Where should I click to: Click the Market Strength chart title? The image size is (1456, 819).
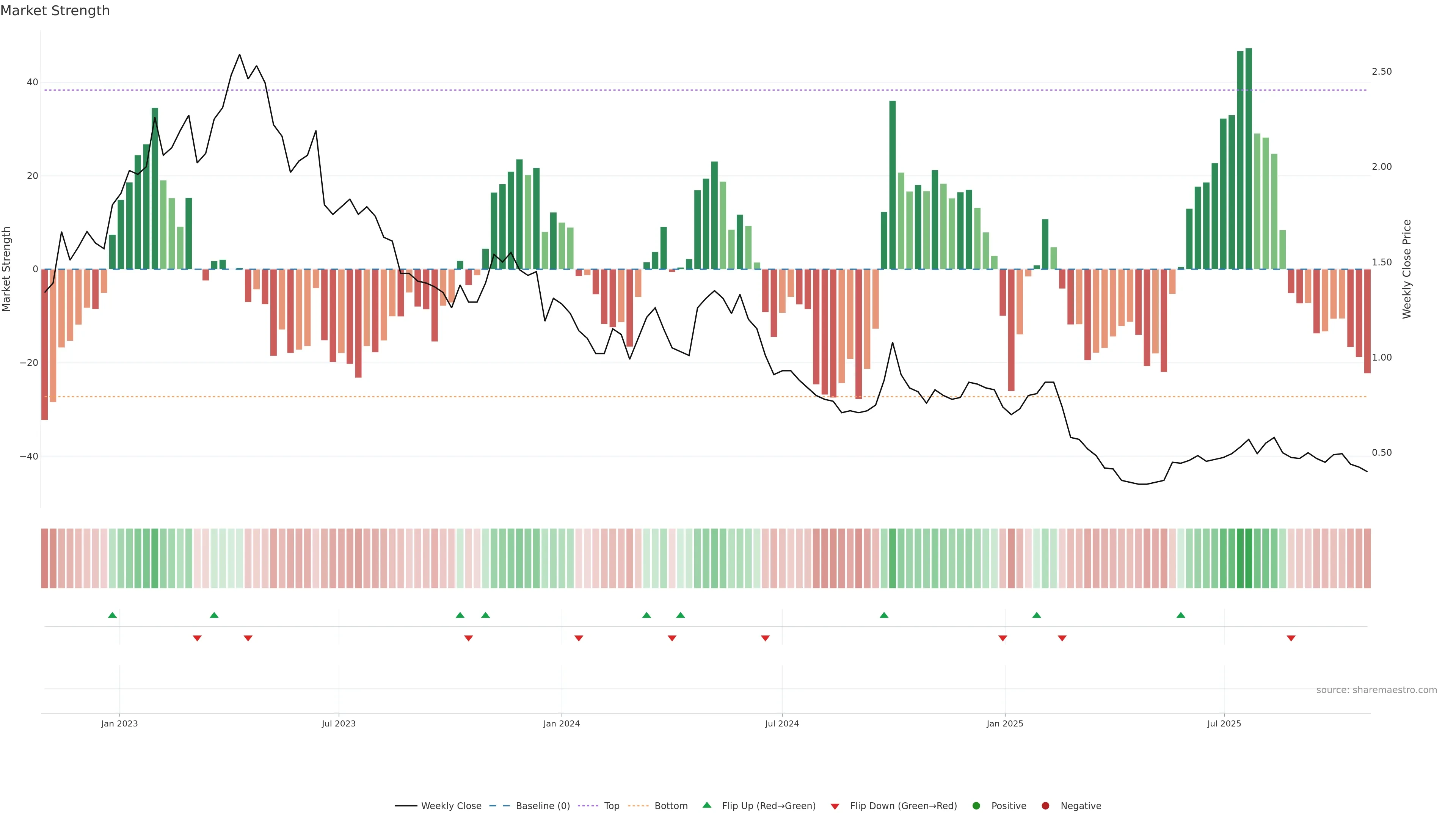point(55,11)
